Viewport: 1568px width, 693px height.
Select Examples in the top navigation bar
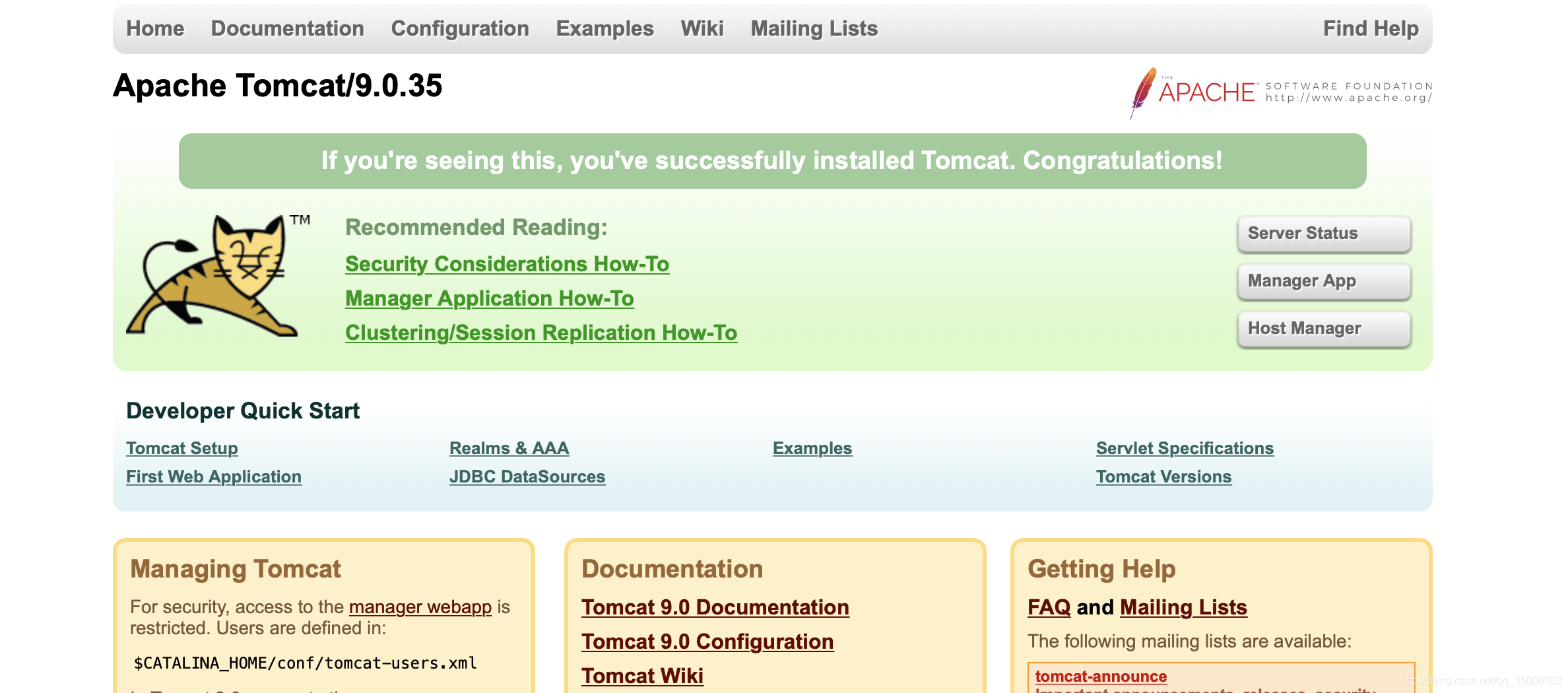click(x=605, y=28)
